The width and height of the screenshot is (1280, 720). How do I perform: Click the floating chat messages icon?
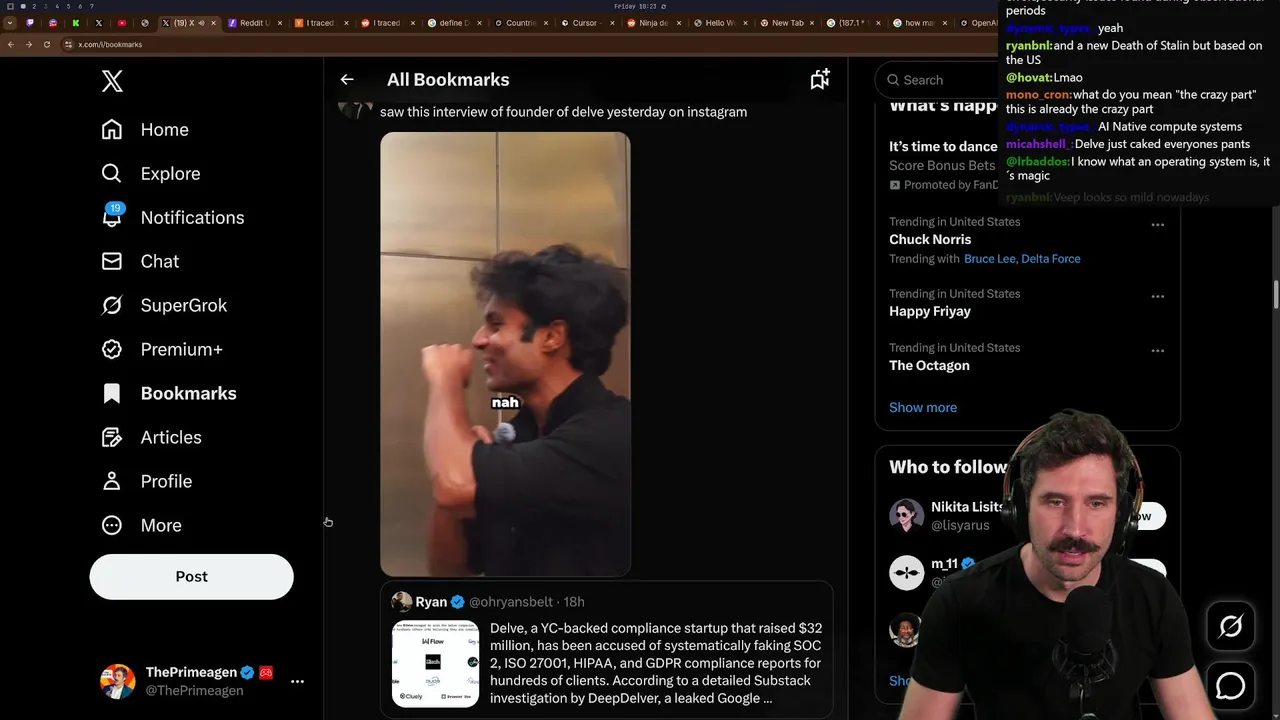(x=1230, y=686)
